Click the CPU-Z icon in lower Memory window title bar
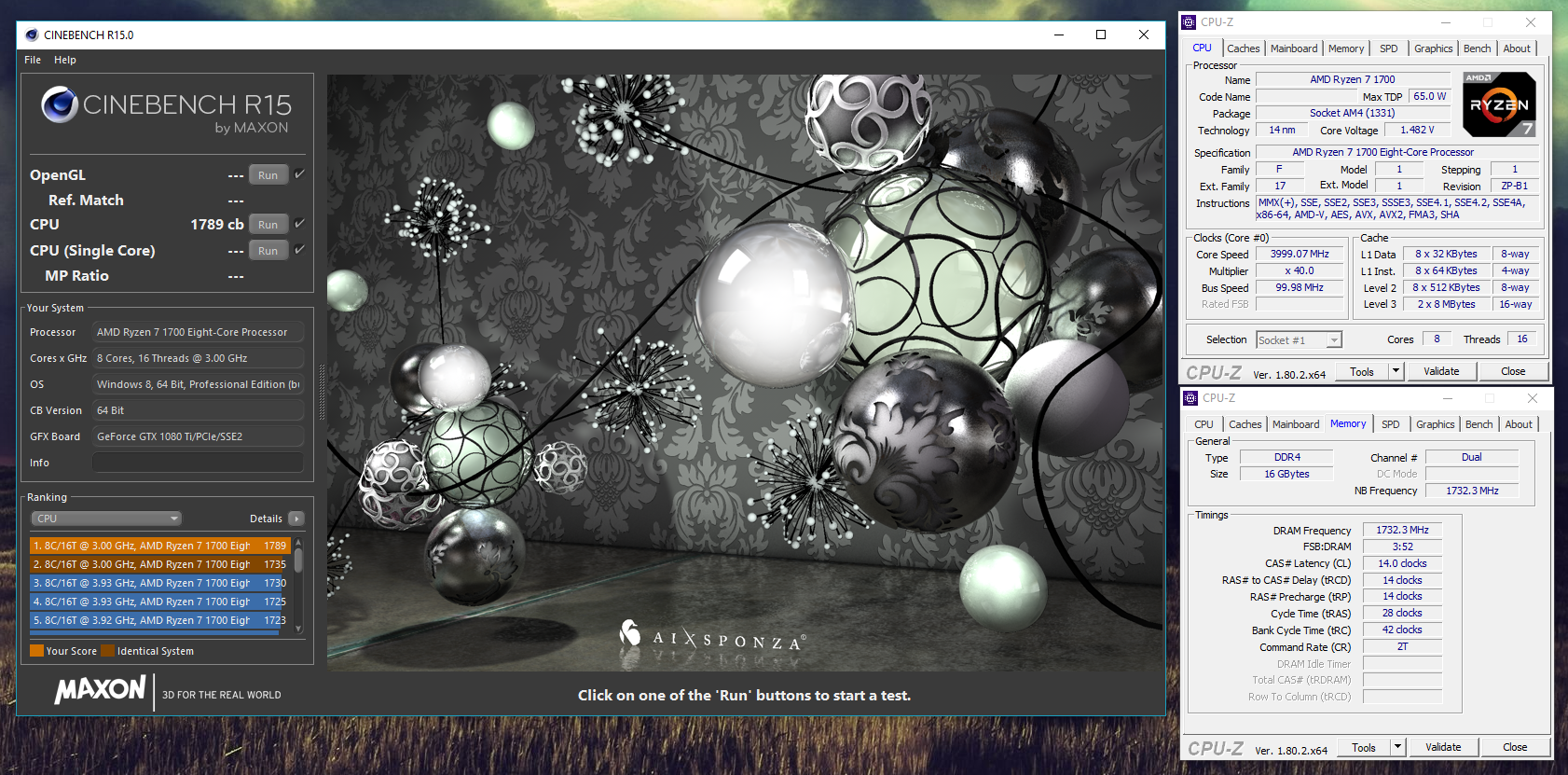Viewport: 1568px width, 775px height. click(1190, 398)
